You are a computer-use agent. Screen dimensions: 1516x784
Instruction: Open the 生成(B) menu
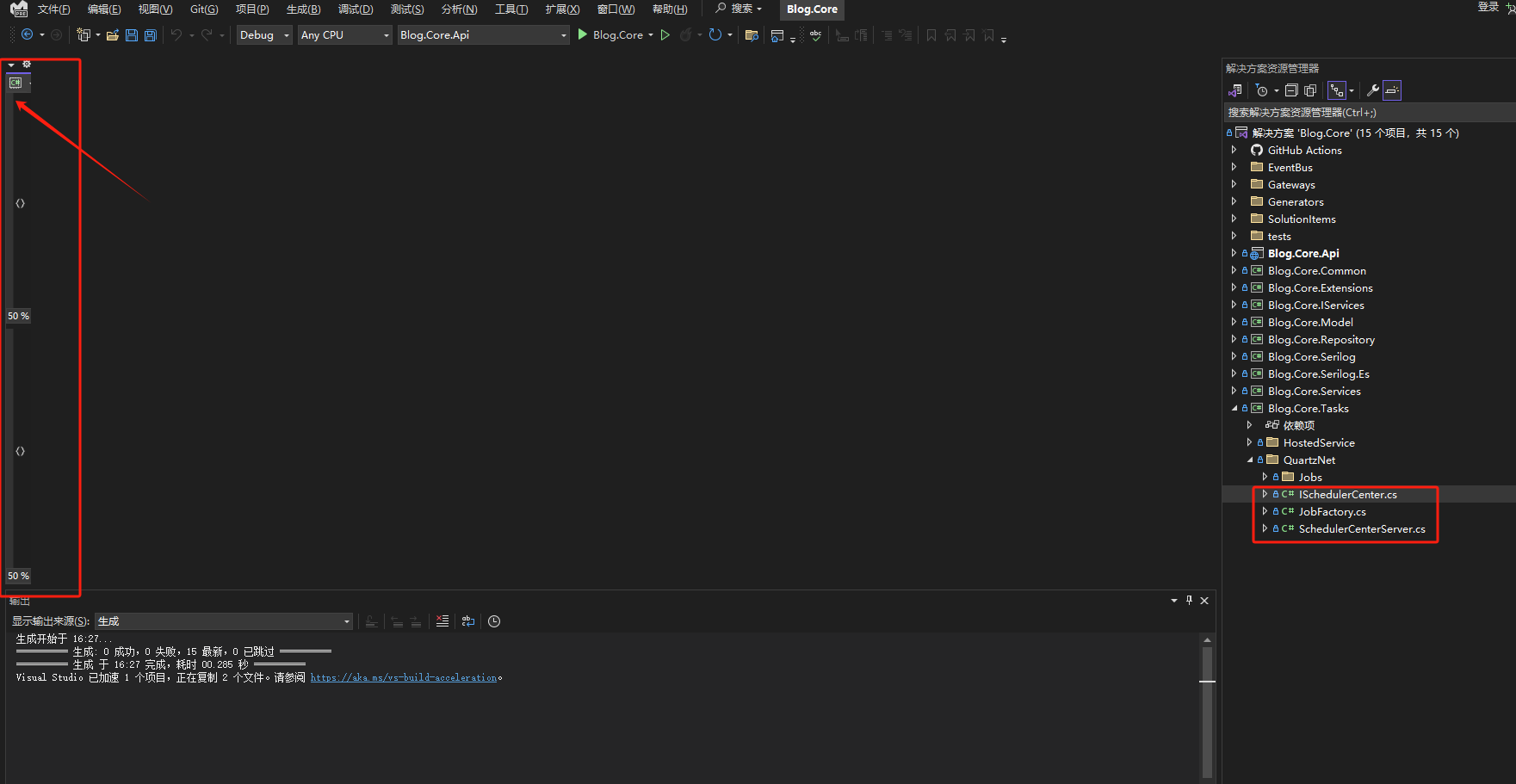click(303, 9)
